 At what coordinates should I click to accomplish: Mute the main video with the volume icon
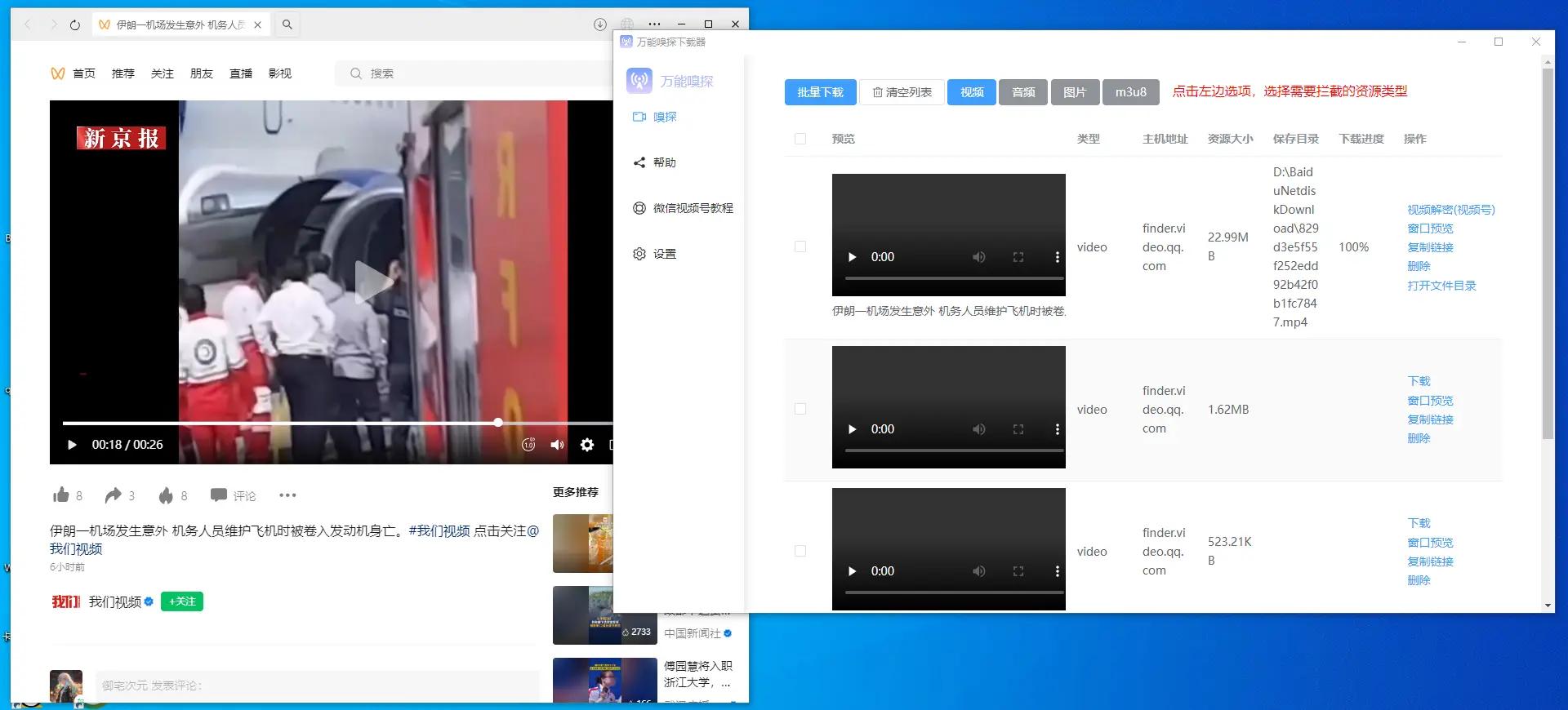557,445
